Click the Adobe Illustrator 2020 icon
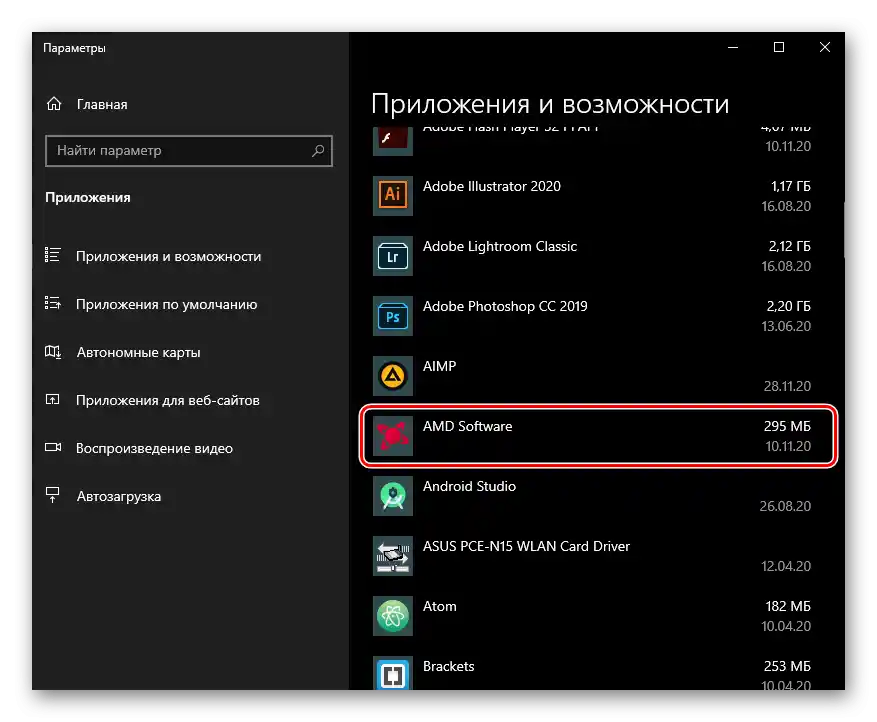Viewport: 877px width, 722px height. [x=393, y=195]
